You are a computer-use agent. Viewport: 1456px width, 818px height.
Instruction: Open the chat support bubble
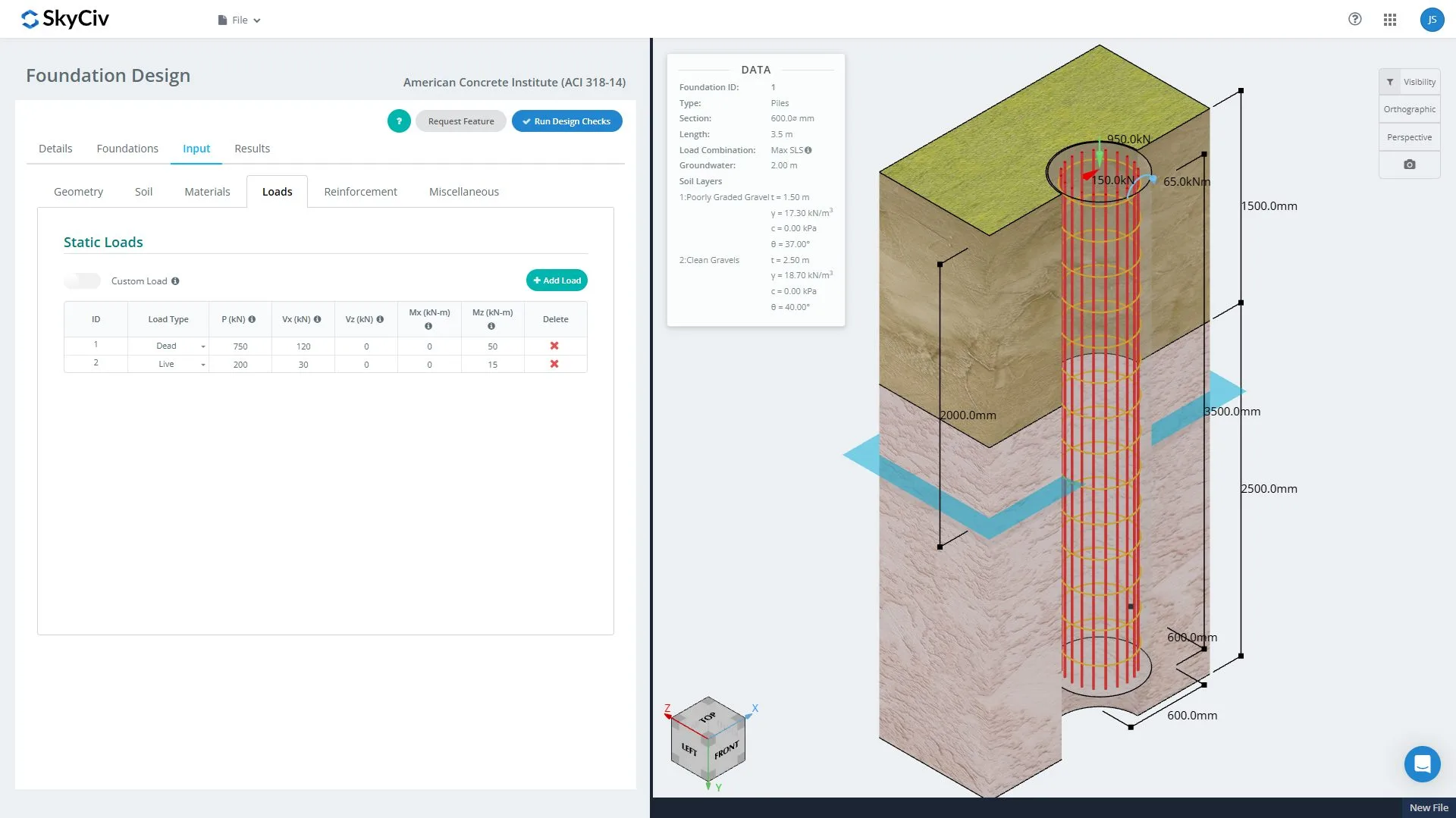tap(1422, 763)
